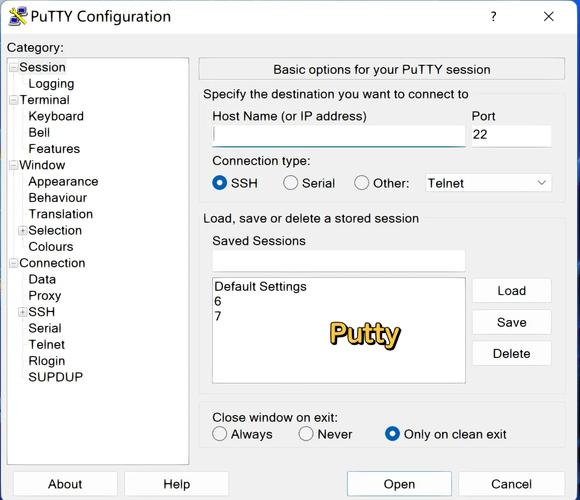Open Proxy settings

coord(45,295)
